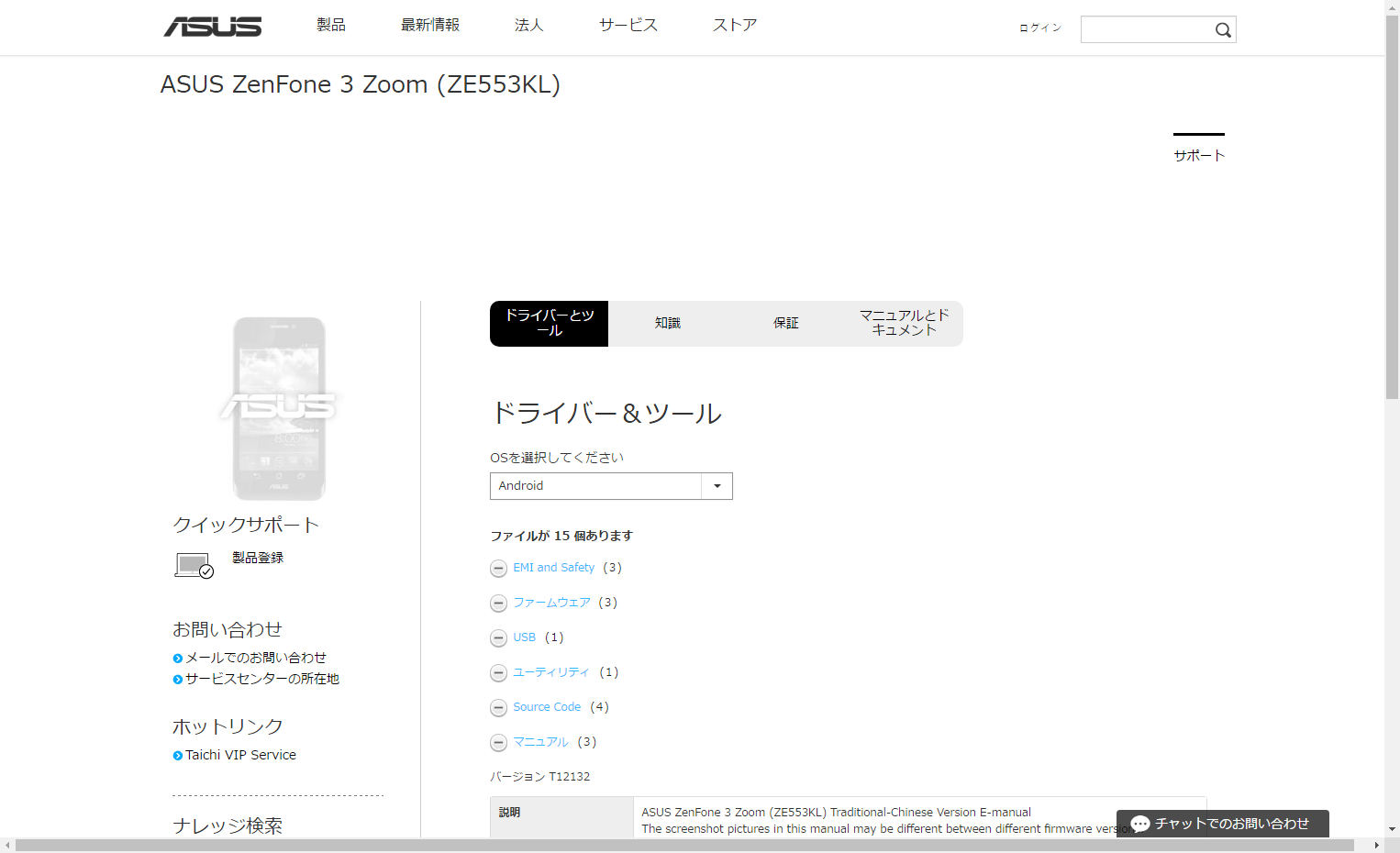
Task: Click the OSを選択してください label
Action: pos(557,458)
